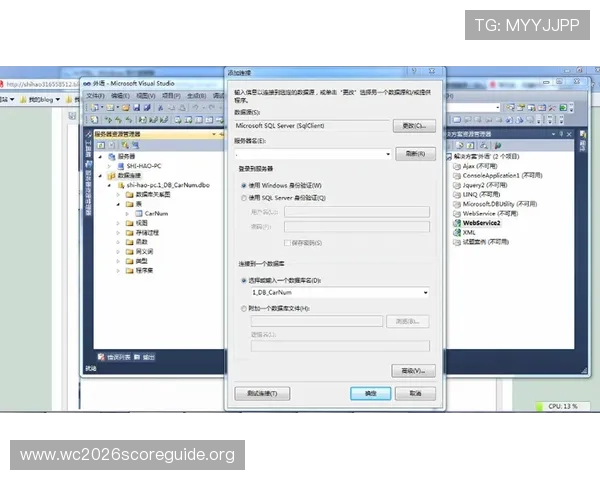Click the Refresh icon in Server Explorer toolbar

101,145
